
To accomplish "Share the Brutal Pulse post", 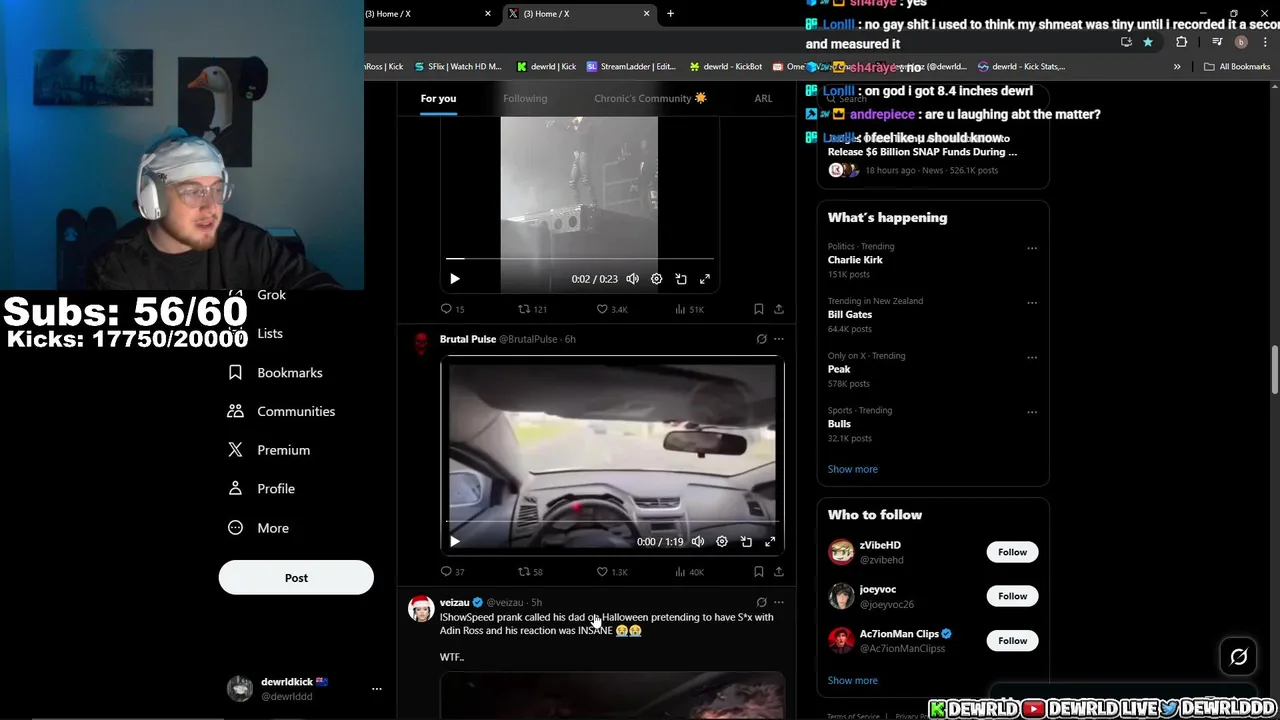I will [779, 572].
